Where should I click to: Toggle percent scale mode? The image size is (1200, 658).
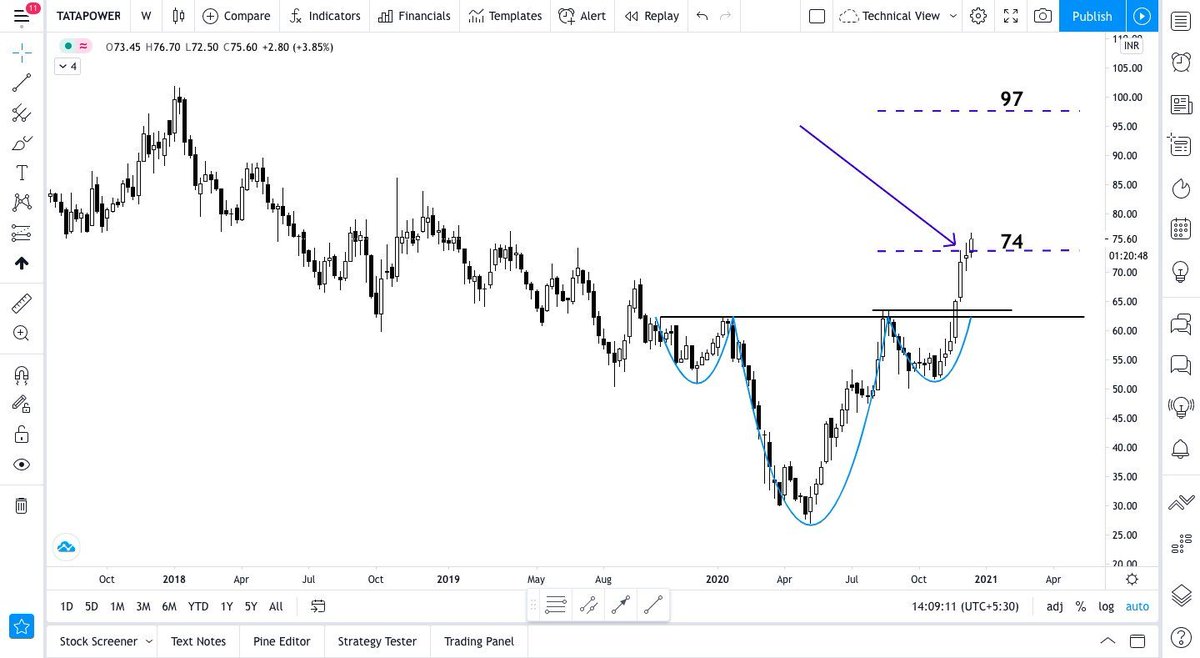click(1081, 606)
